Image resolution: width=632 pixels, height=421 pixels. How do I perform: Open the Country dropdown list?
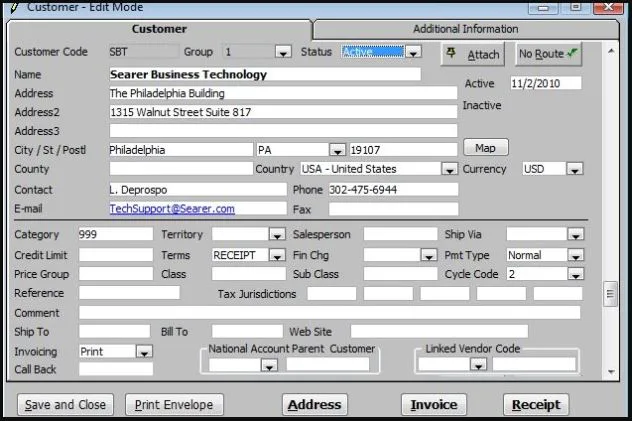449,169
